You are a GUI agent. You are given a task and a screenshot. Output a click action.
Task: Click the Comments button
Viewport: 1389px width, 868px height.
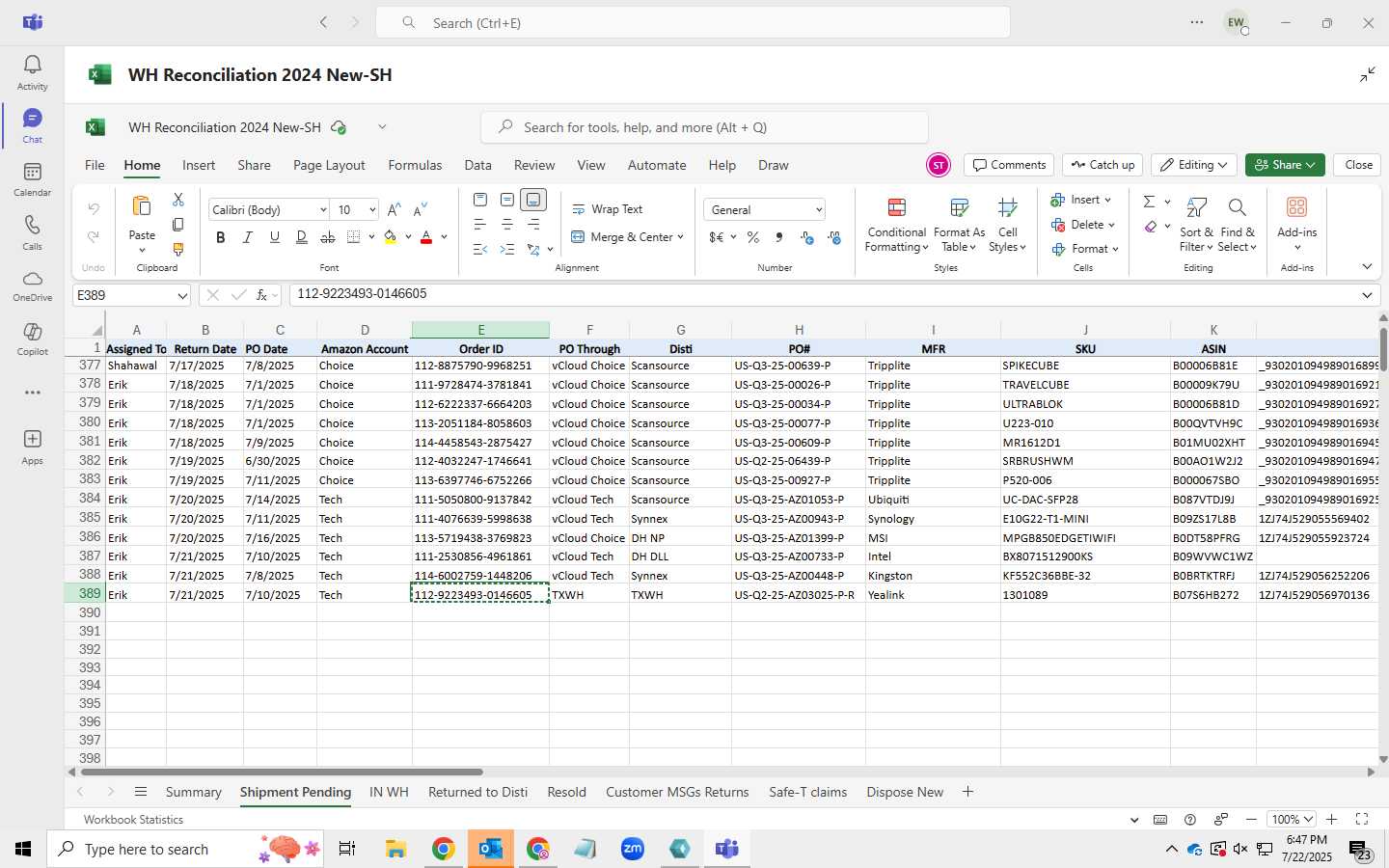pos(1009,165)
